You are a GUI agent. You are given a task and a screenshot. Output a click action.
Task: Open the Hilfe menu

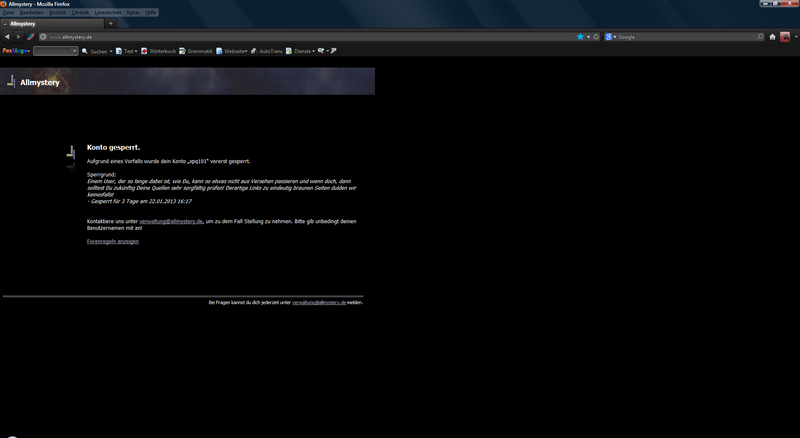151,12
